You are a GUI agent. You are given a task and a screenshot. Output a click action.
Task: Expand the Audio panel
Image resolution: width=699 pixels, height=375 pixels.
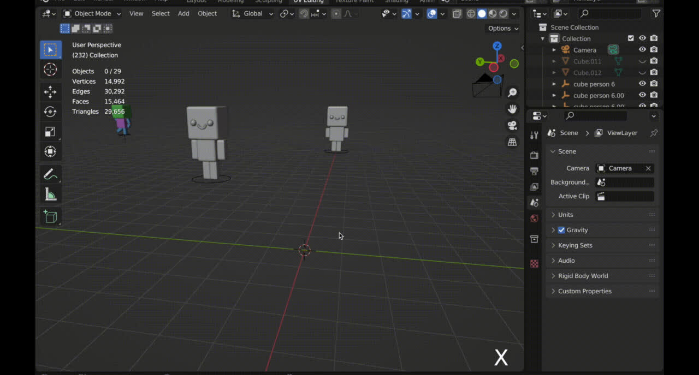(602, 260)
